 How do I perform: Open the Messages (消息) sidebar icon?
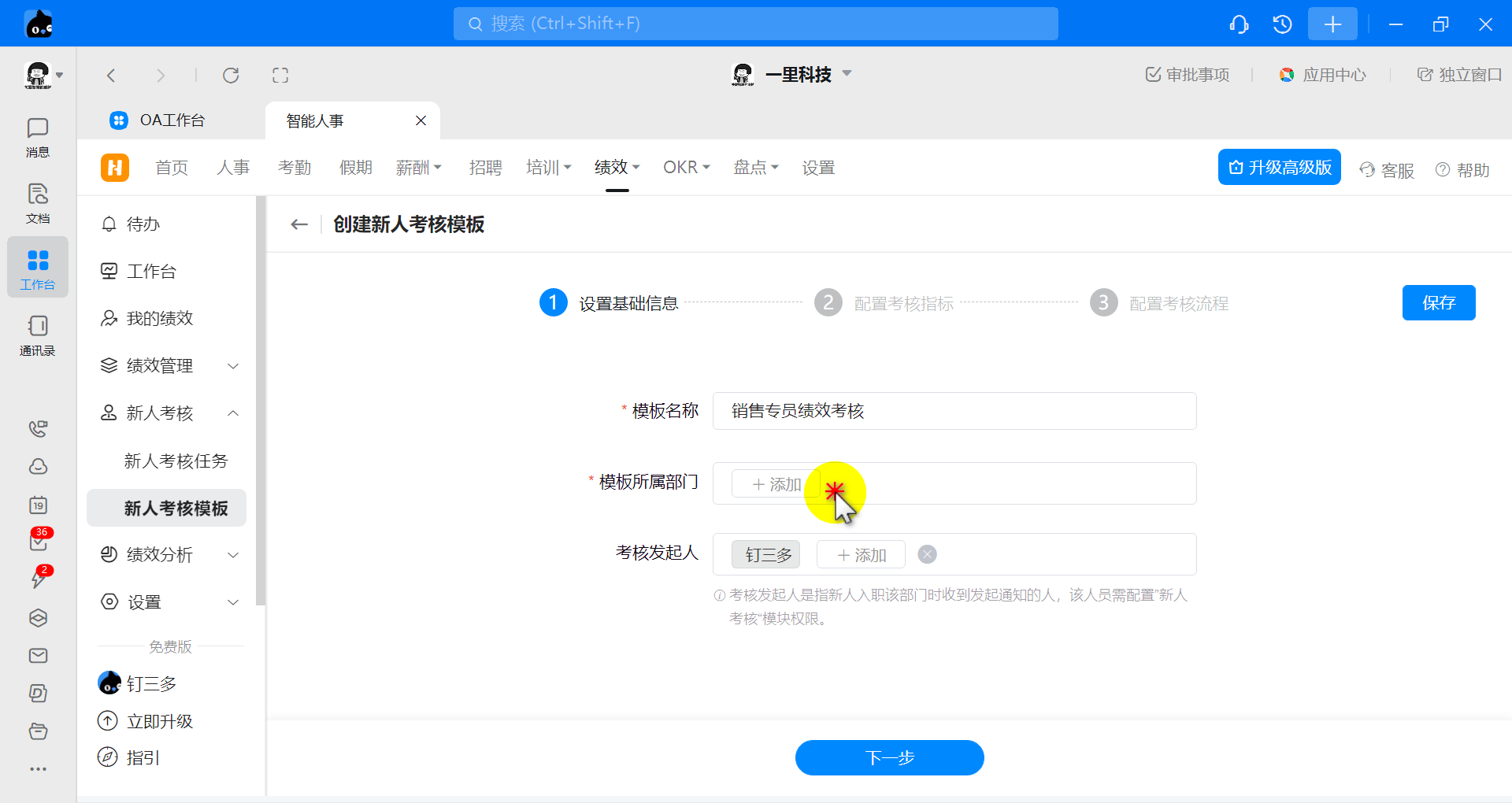coord(37,137)
